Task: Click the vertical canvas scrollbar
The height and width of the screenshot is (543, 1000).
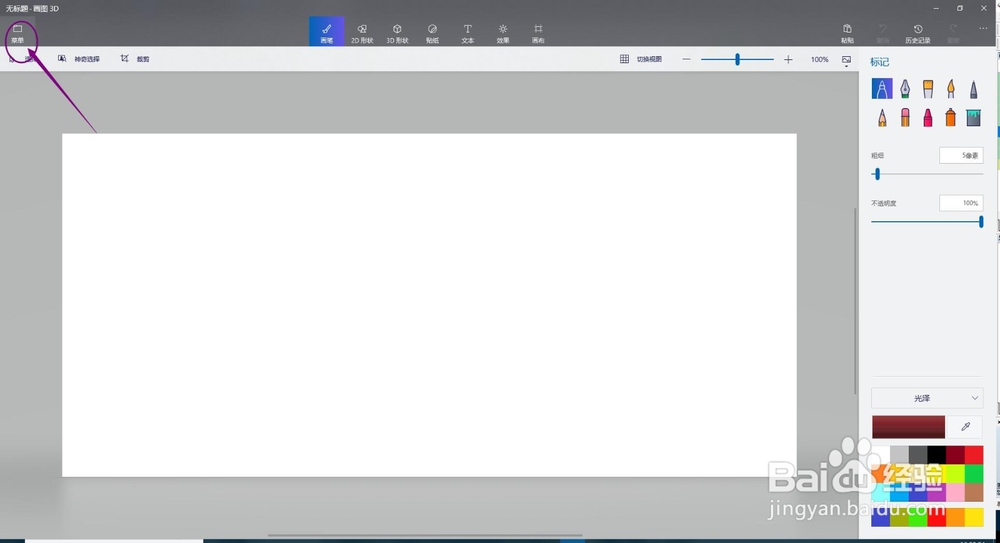Action: pos(856,301)
